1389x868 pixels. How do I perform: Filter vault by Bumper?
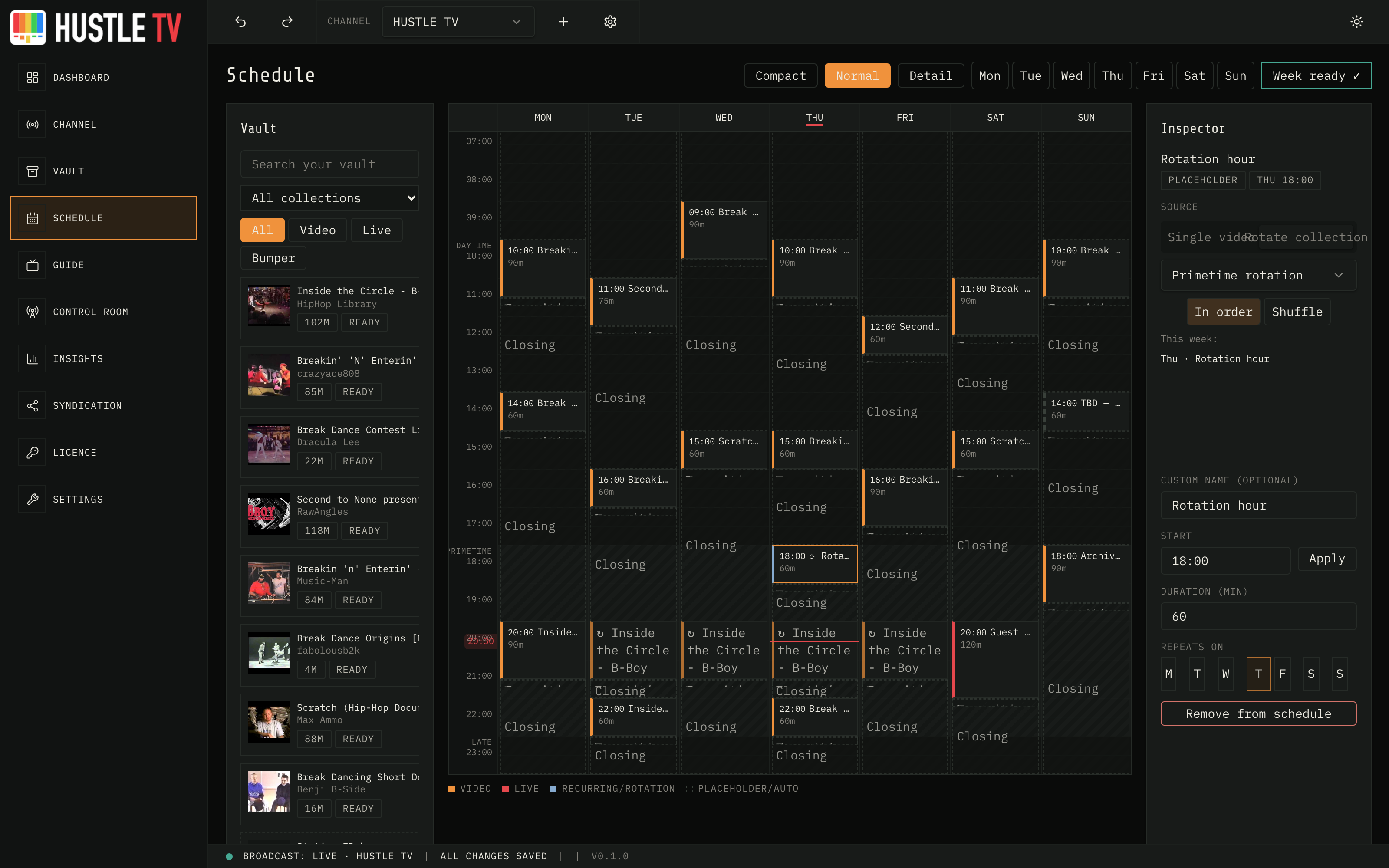273,258
